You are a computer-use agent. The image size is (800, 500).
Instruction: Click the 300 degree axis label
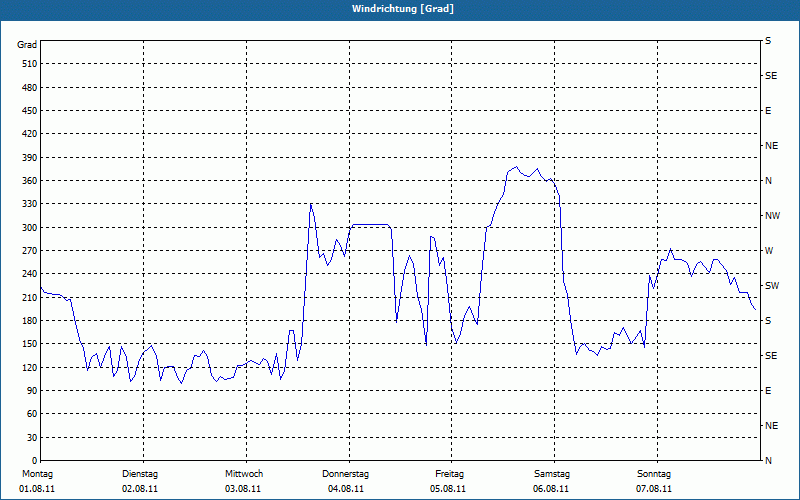[30, 228]
